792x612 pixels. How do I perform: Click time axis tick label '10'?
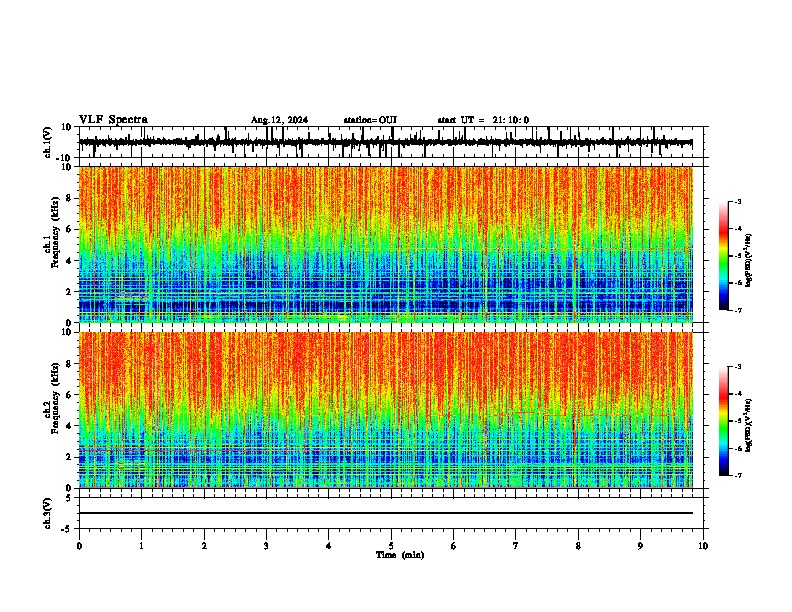coord(703,546)
